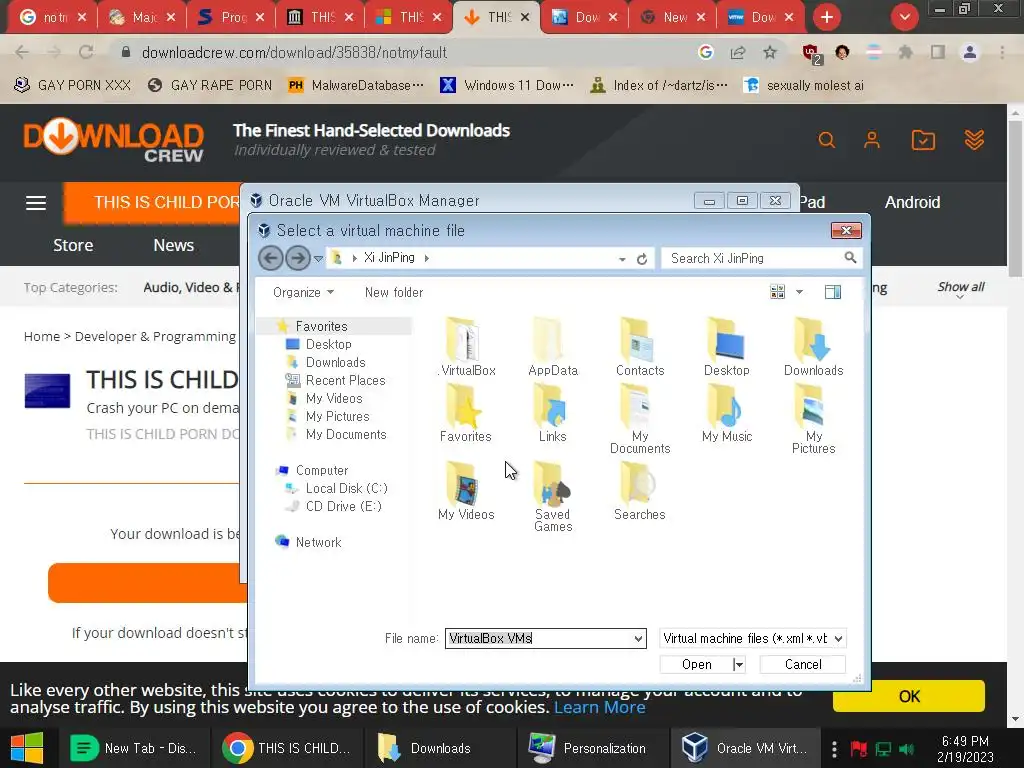Open the website's hamburger menu
Viewport: 1024px width, 768px height.
click(36, 203)
